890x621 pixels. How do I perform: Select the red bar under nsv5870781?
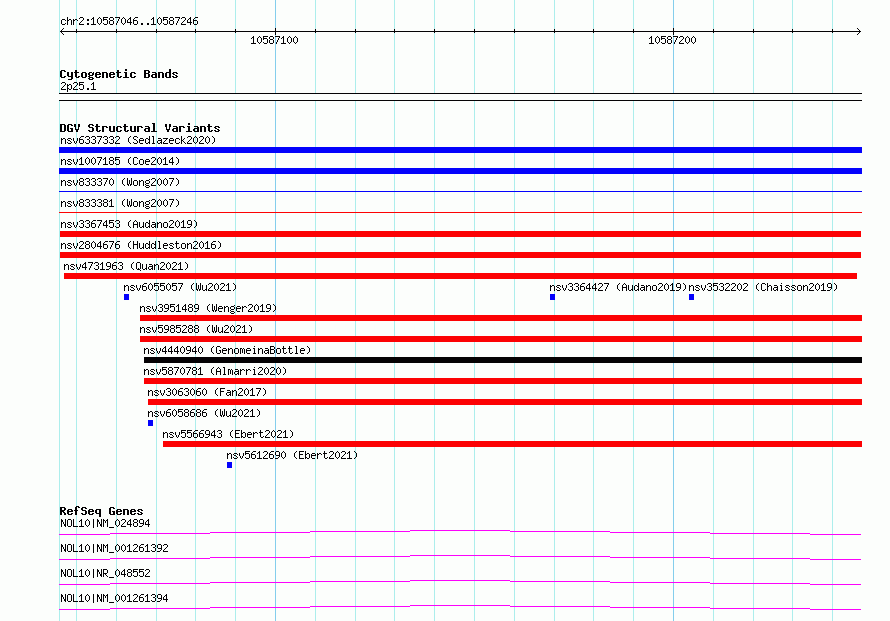(x=503, y=381)
